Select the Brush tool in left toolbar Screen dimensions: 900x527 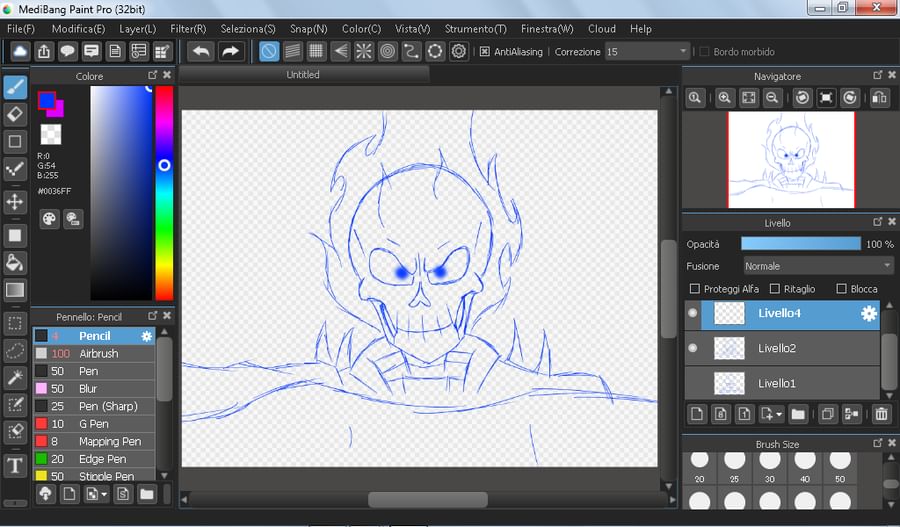(15, 87)
